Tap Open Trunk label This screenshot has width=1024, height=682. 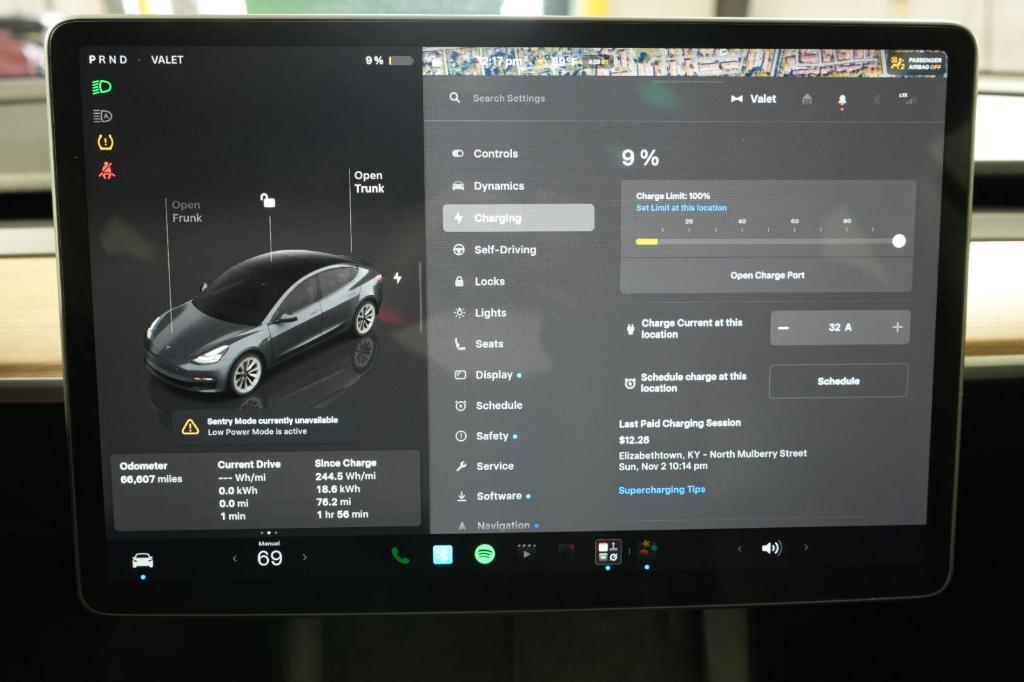tap(369, 182)
